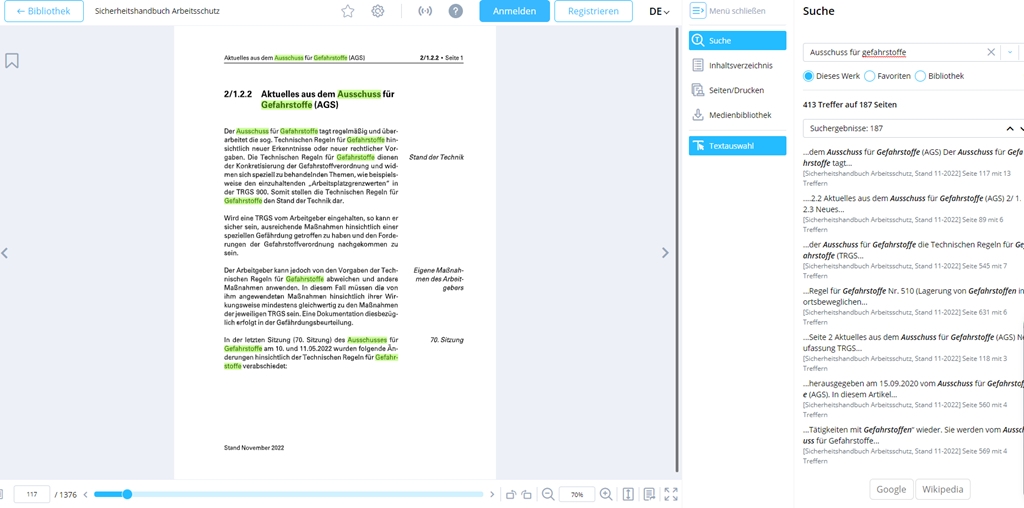Screen dimensions: 1024x508
Task: Zoom out with minus magnifier
Action: [548, 494]
